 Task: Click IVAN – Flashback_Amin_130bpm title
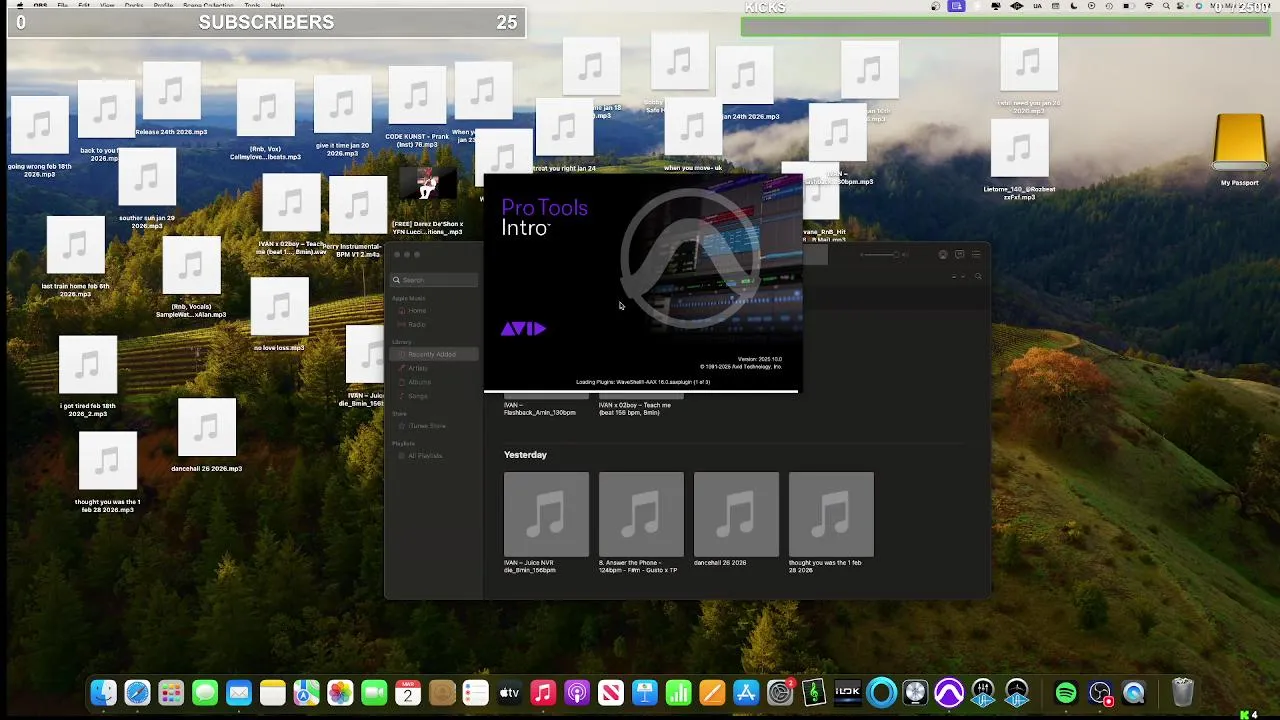(540, 409)
